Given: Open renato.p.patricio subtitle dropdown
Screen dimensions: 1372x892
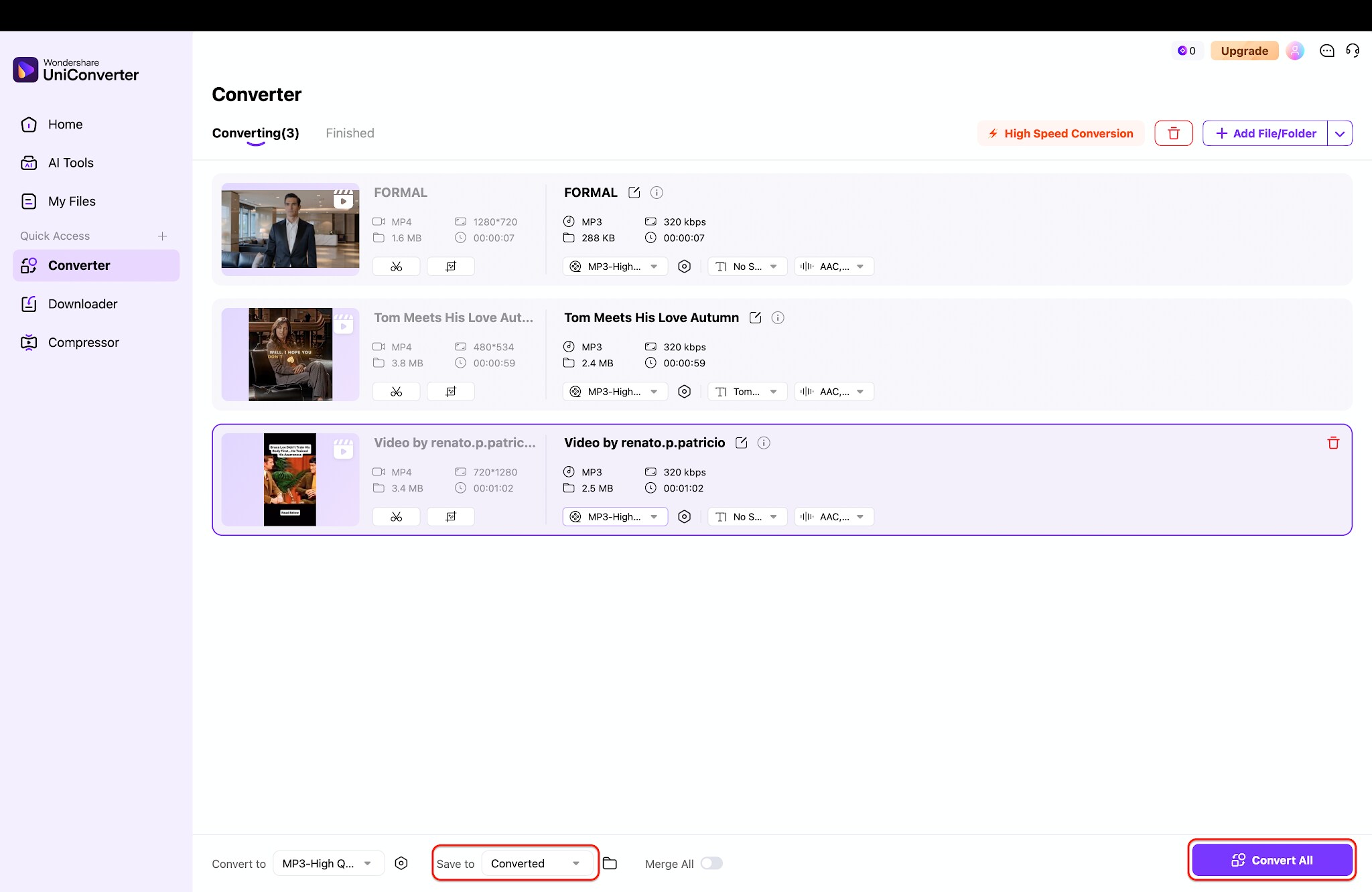Looking at the screenshot, I should [747, 517].
